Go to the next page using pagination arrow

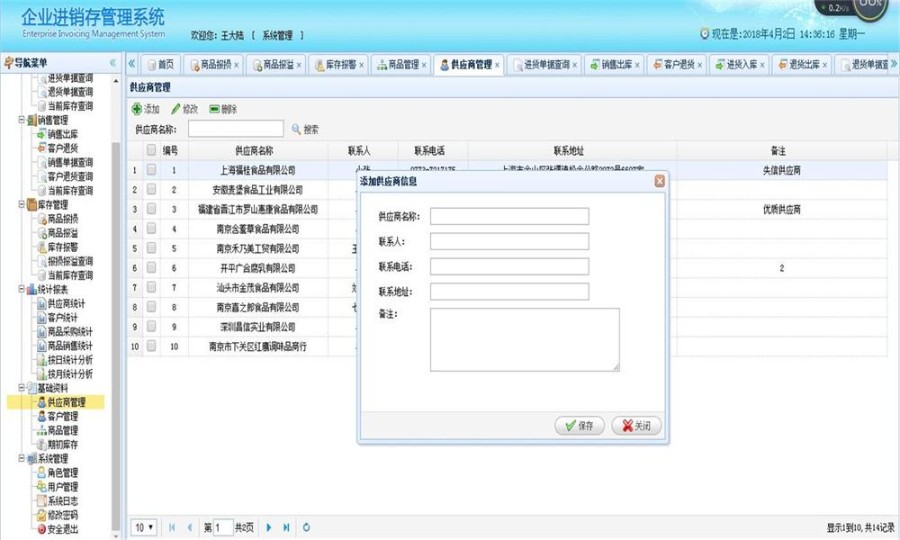pyautogui.click(x=269, y=527)
